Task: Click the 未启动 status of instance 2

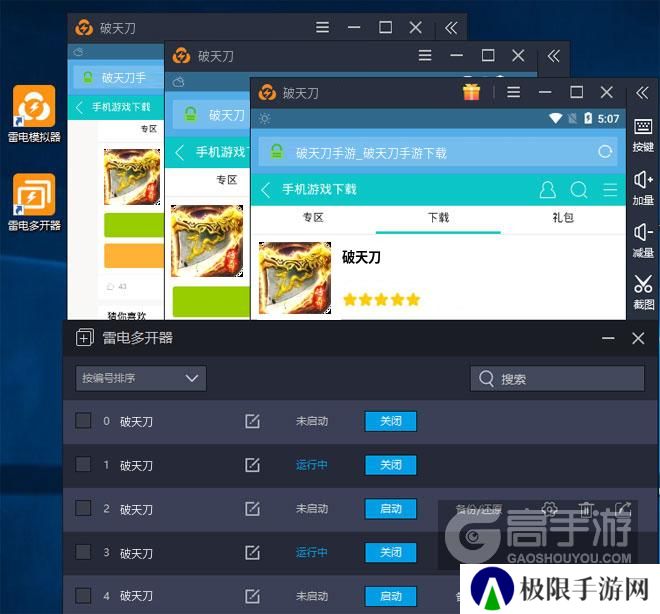Action: tap(311, 509)
